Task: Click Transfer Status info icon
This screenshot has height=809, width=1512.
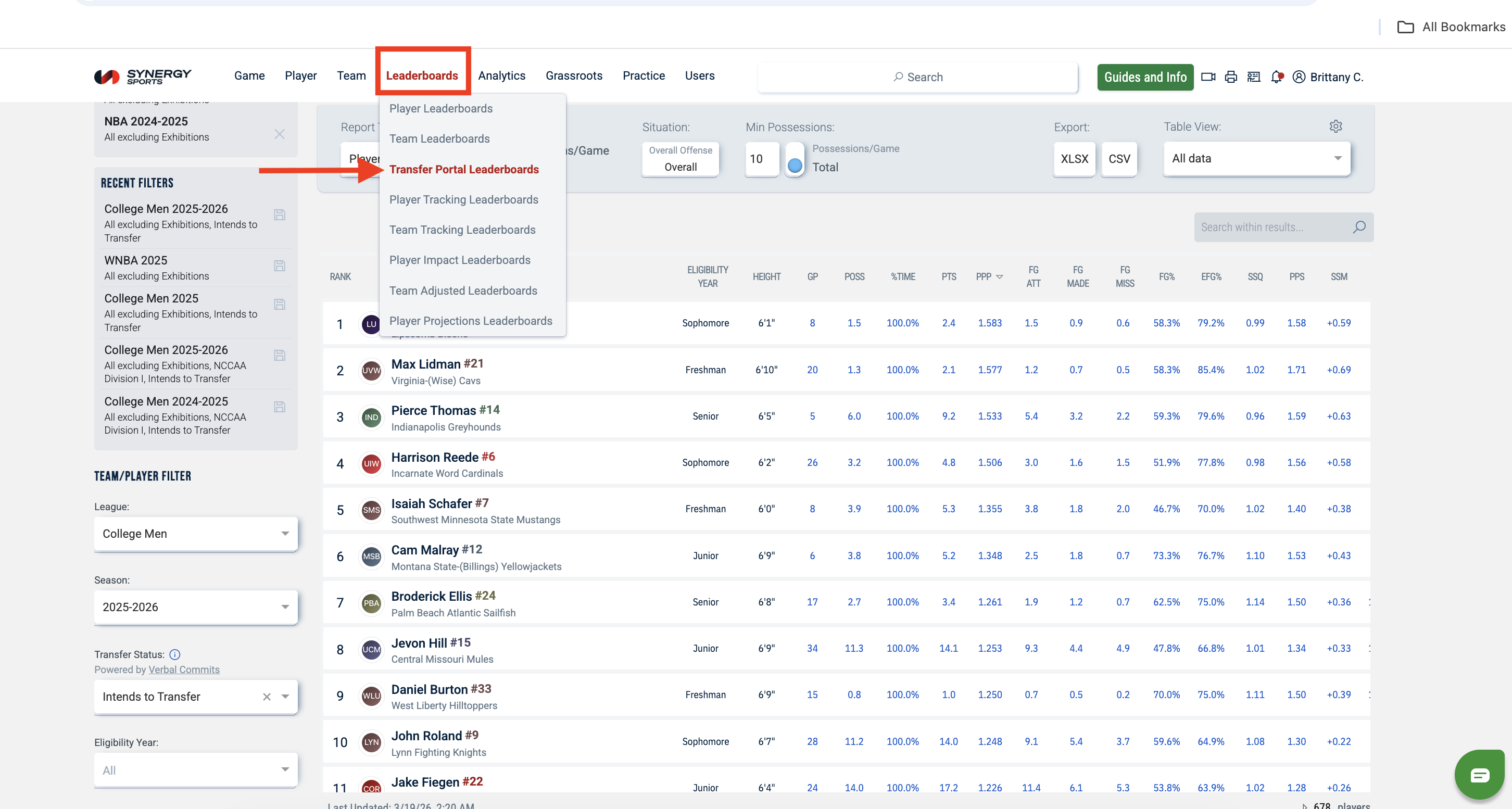Action: point(175,654)
